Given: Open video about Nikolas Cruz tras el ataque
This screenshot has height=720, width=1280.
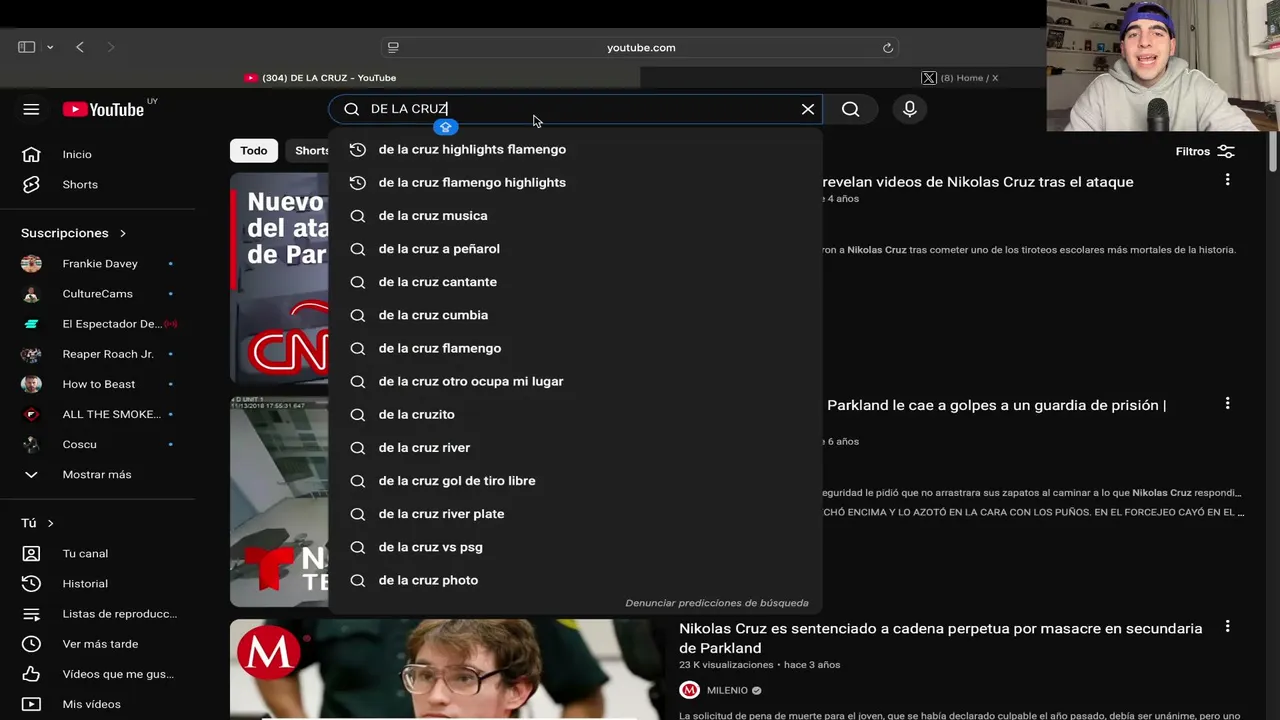Looking at the screenshot, I should click(978, 182).
